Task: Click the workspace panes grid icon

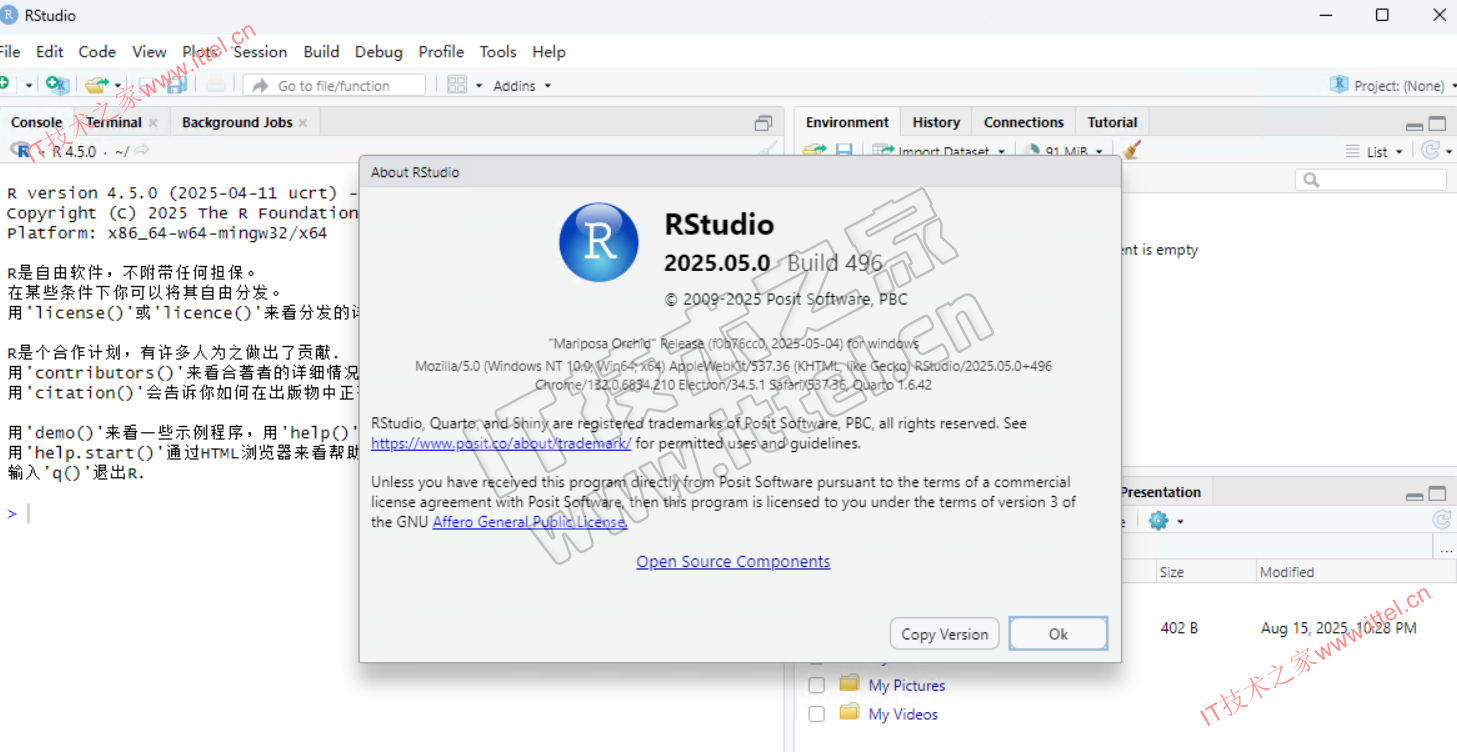Action: point(457,85)
